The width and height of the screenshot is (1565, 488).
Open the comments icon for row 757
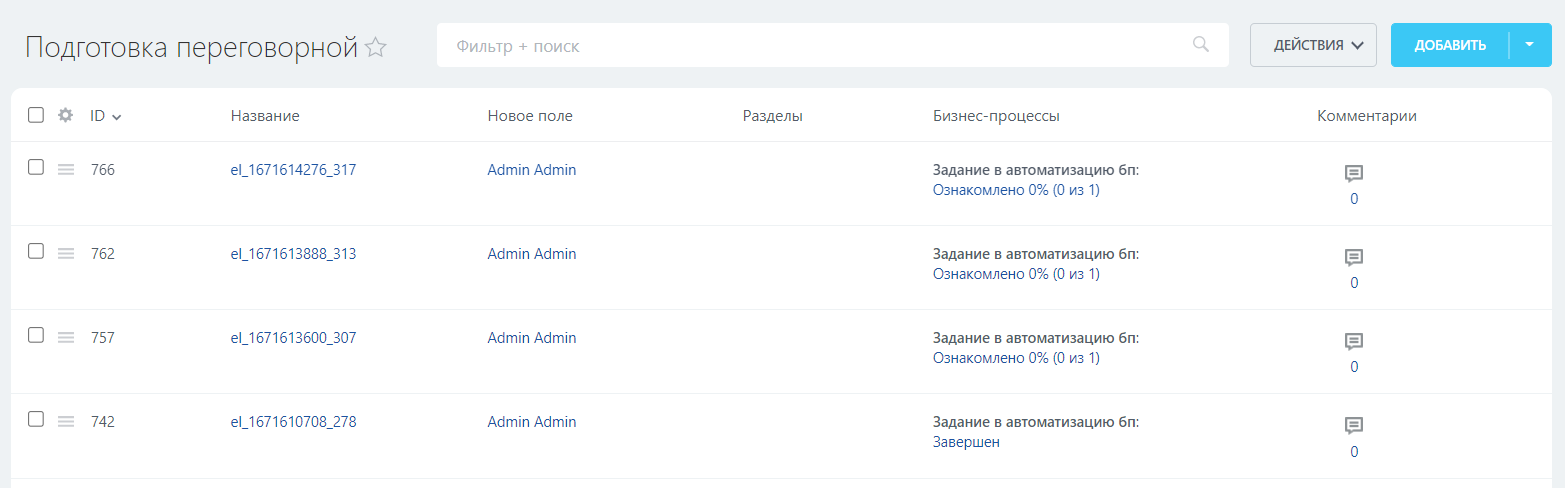pyautogui.click(x=1354, y=342)
